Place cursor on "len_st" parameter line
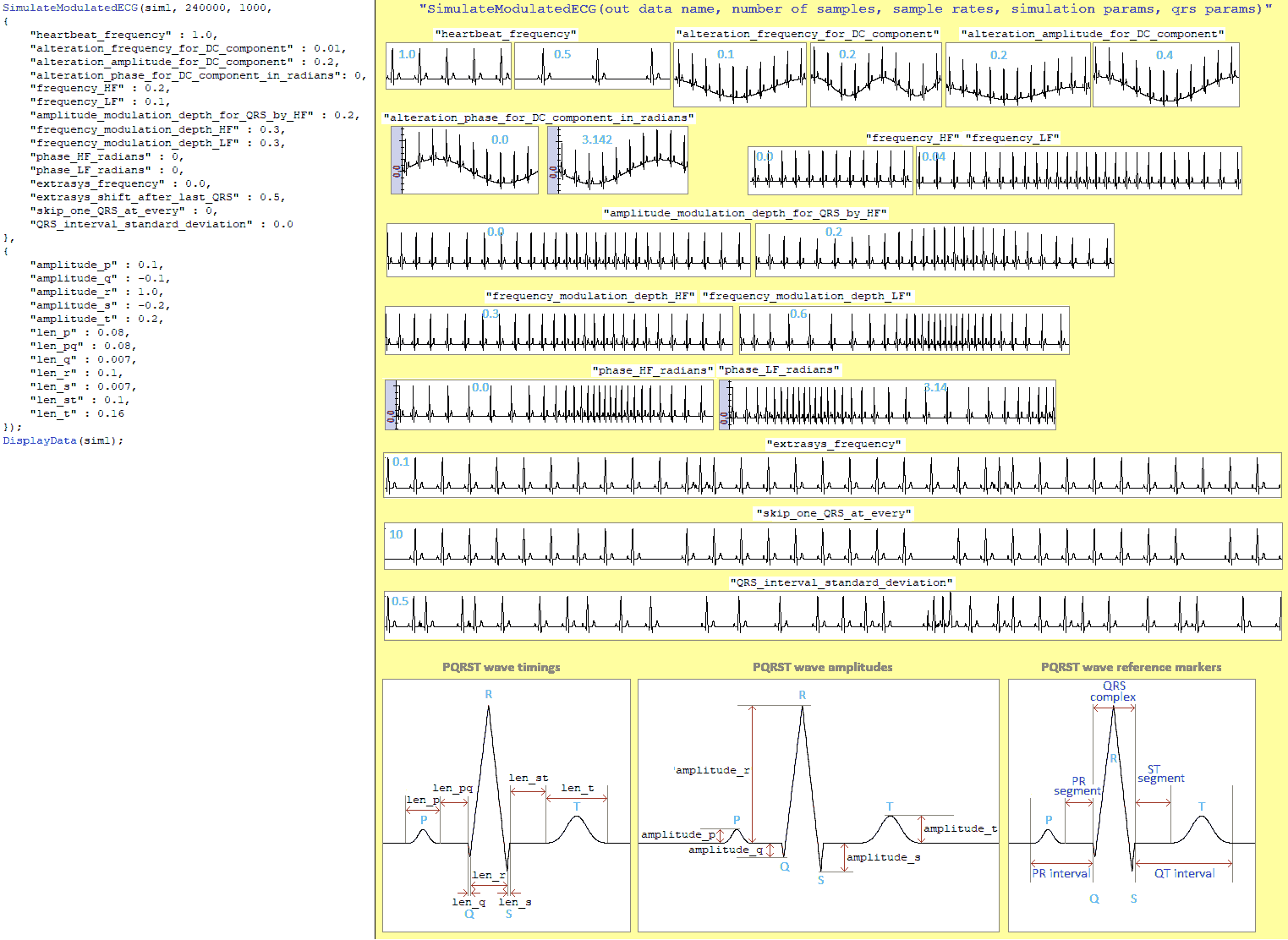The height and width of the screenshot is (940, 1288). pos(78,400)
